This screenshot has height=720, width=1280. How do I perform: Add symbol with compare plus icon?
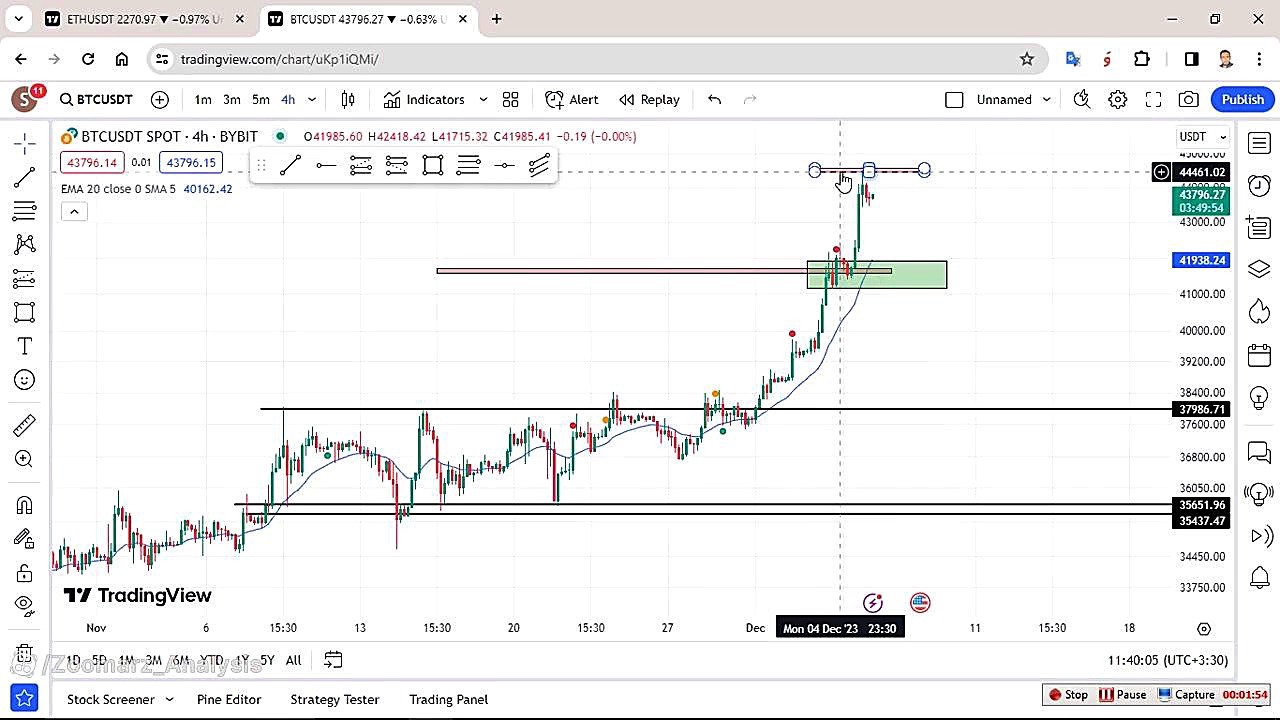[160, 99]
